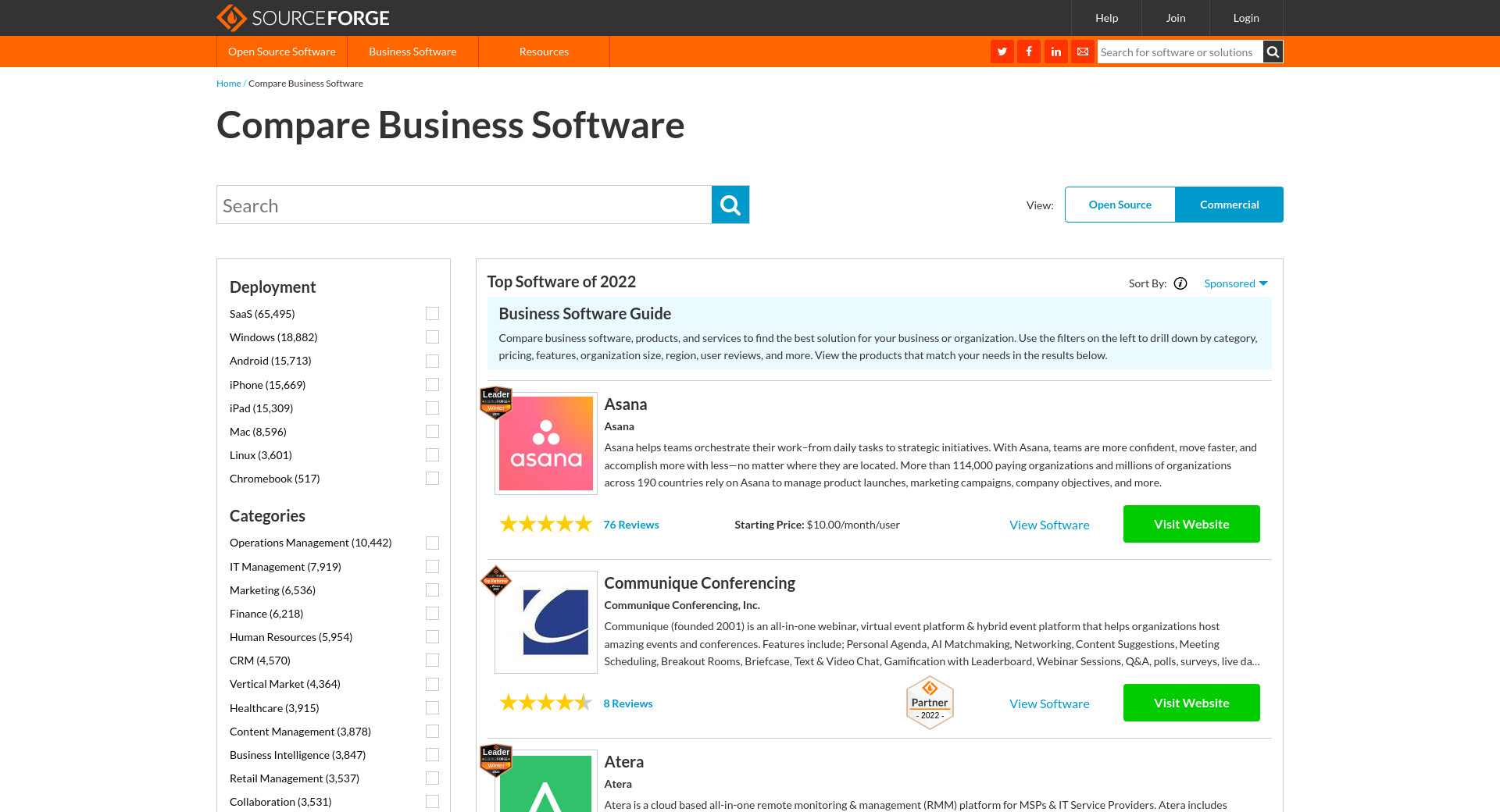Open the LinkedIn social icon
1500x812 pixels.
coord(1055,52)
